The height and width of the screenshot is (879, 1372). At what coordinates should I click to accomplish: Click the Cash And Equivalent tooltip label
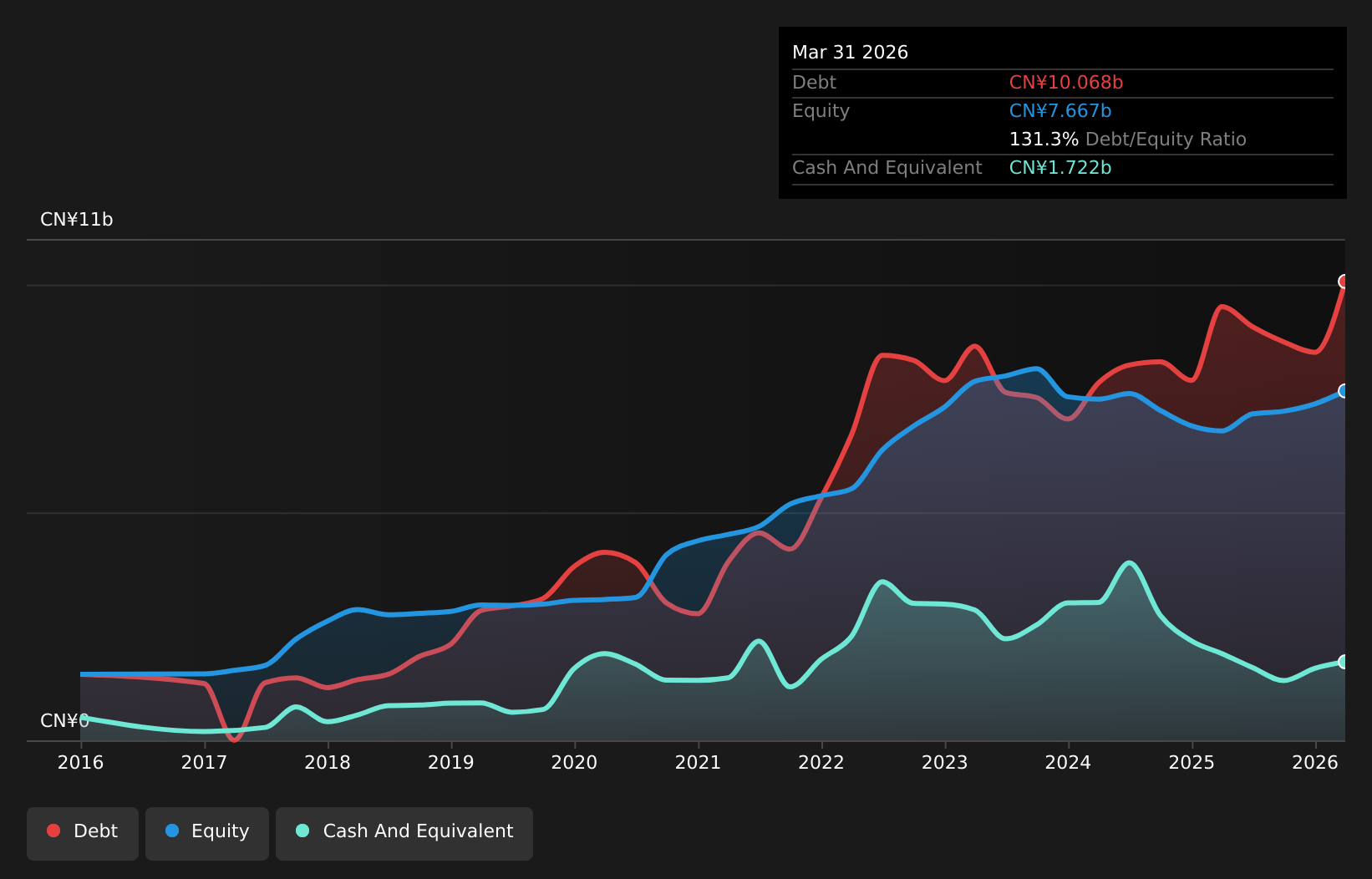coord(887,168)
